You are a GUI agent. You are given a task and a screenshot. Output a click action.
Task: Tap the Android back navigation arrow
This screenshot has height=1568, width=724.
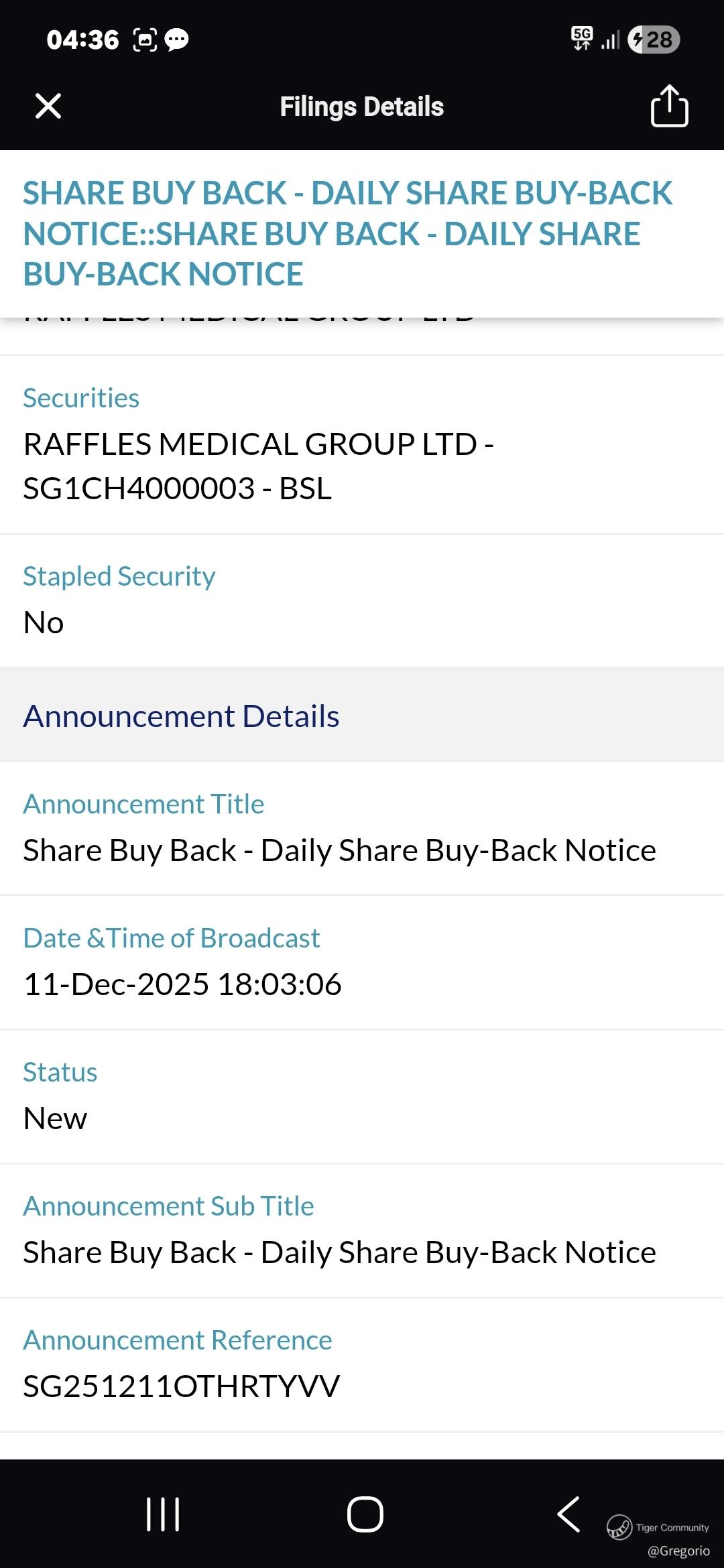click(568, 1514)
